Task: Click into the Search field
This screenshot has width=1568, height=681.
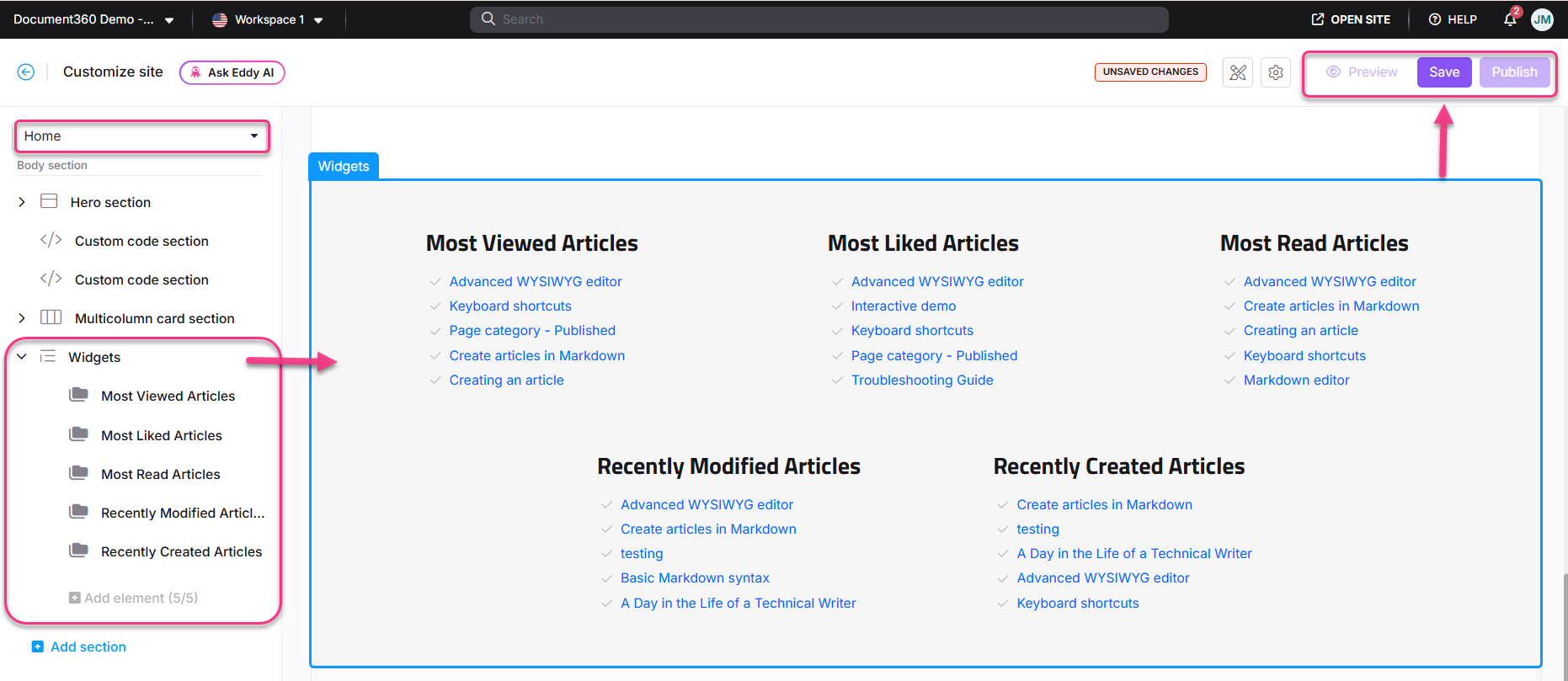Action: tap(819, 19)
